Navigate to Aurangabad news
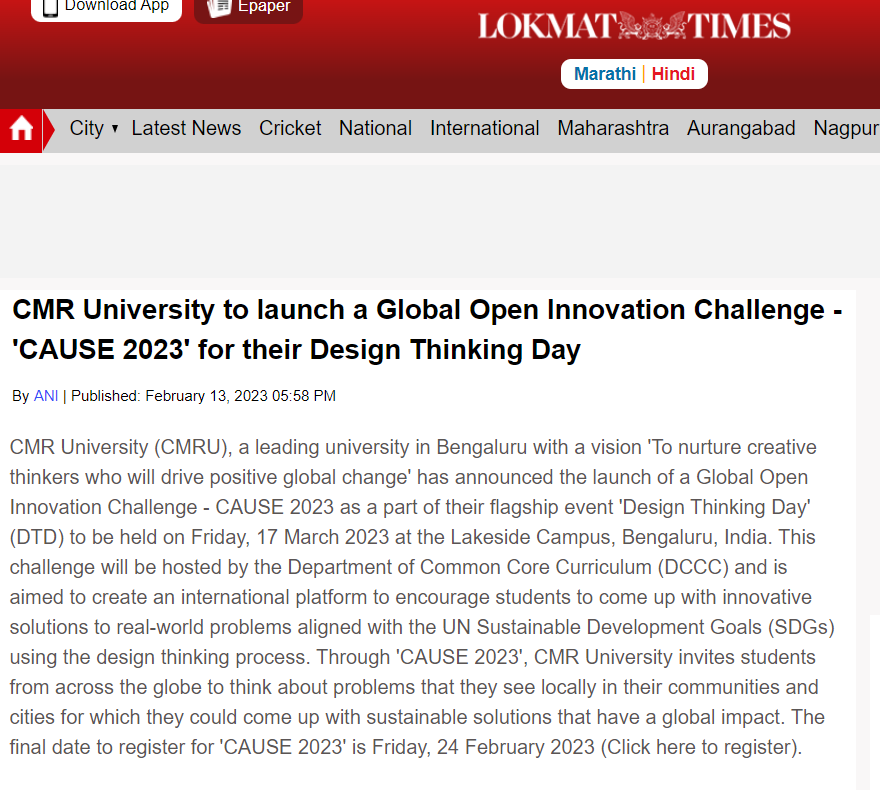The height and width of the screenshot is (790, 880). [741, 129]
